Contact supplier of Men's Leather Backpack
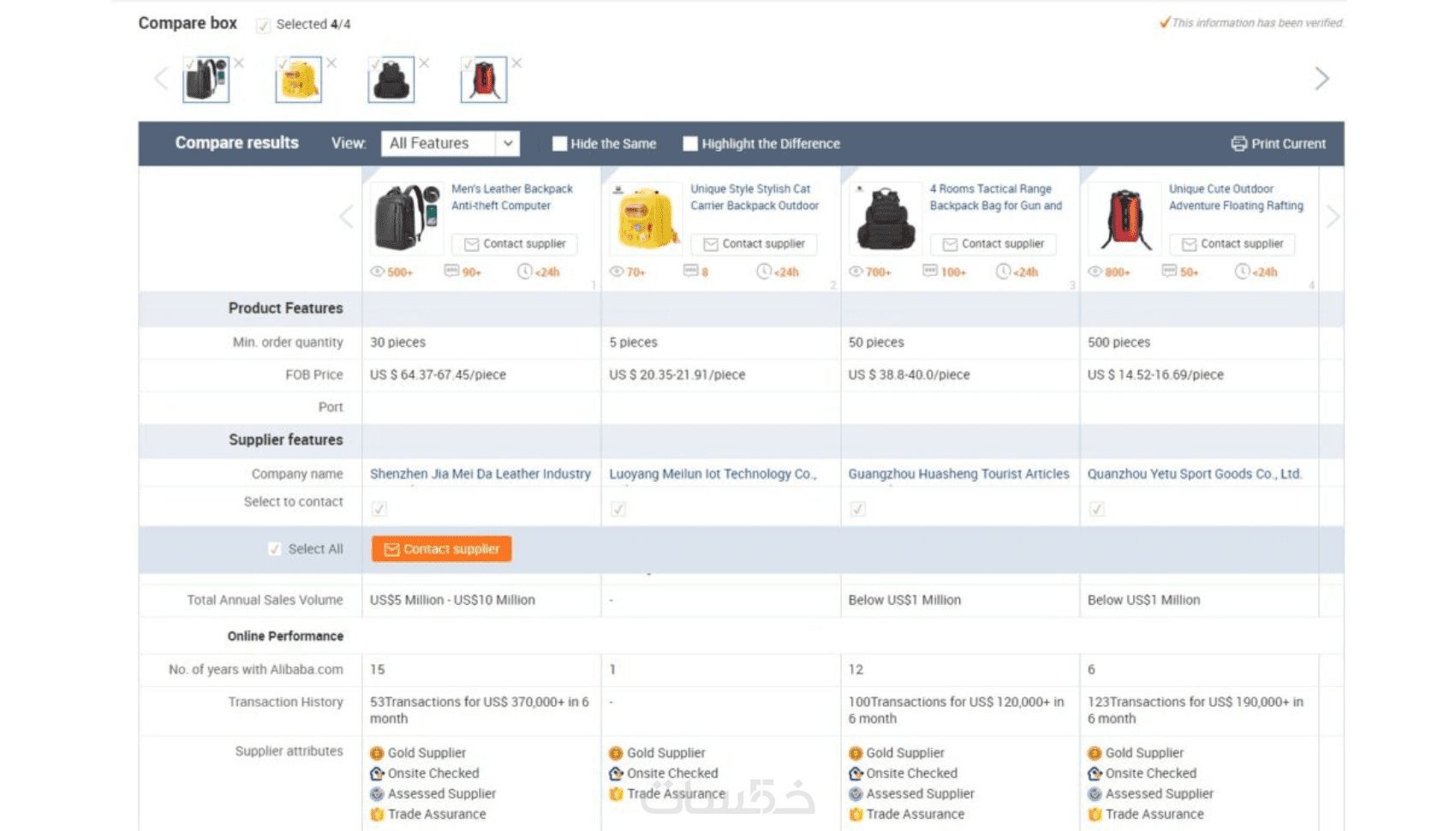 tap(515, 244)
